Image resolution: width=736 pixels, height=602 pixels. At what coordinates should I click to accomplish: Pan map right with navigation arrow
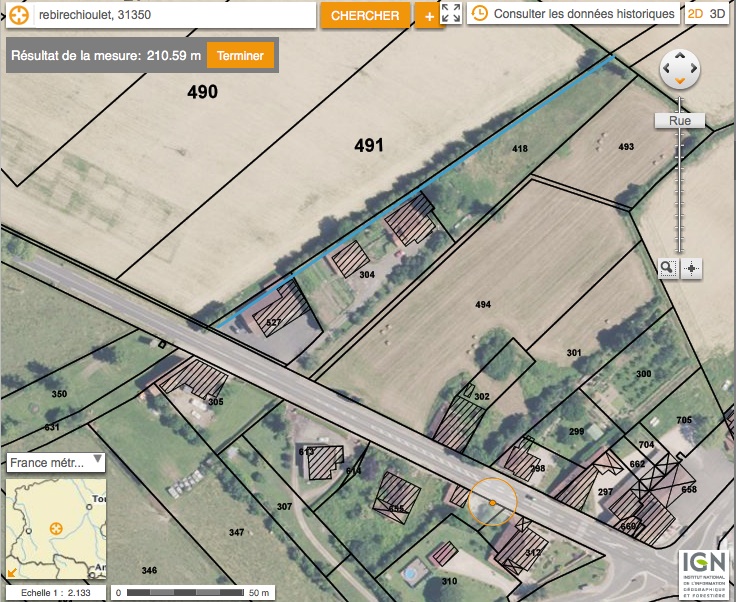(x=694, y=69)
